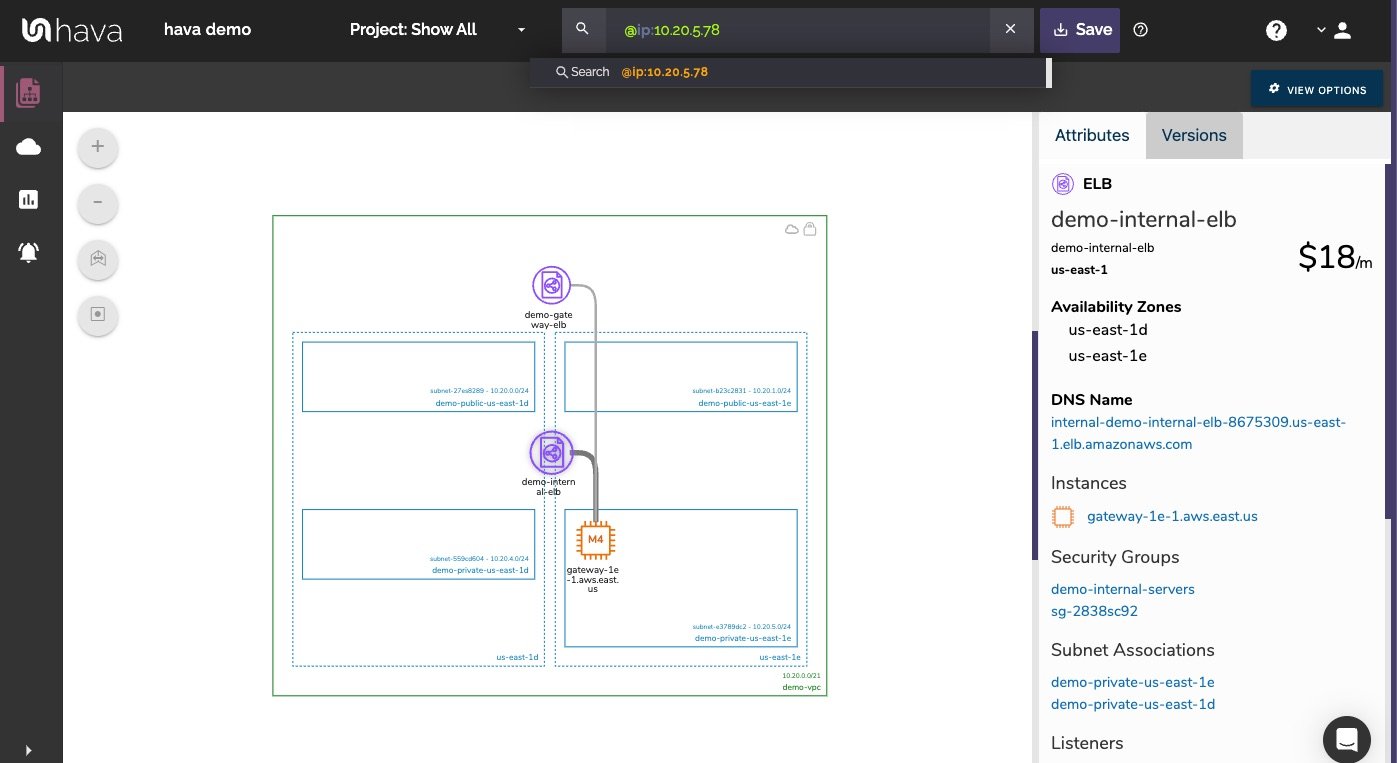Open the demo-private-us-east-1d subnet association link

[1133, 704]
